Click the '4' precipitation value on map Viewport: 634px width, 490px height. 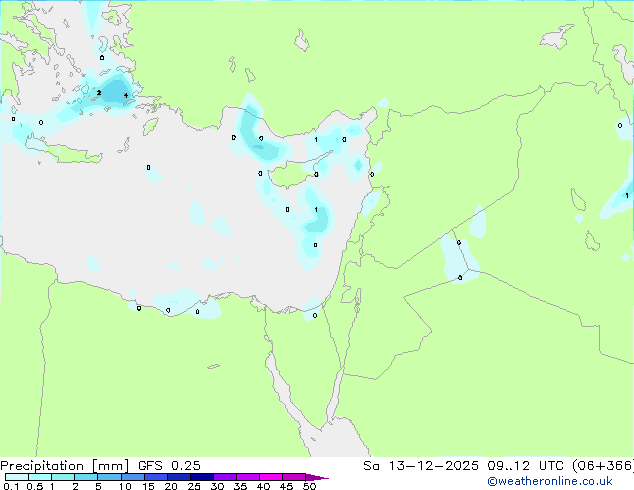pyautogui.click(x=126, y=95)
